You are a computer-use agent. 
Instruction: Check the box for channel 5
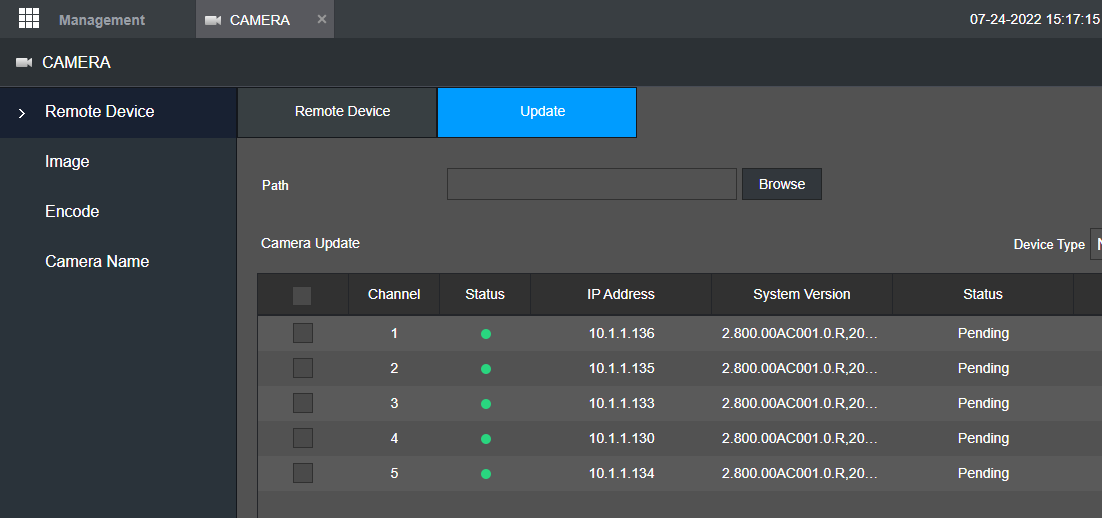(303, 473)
